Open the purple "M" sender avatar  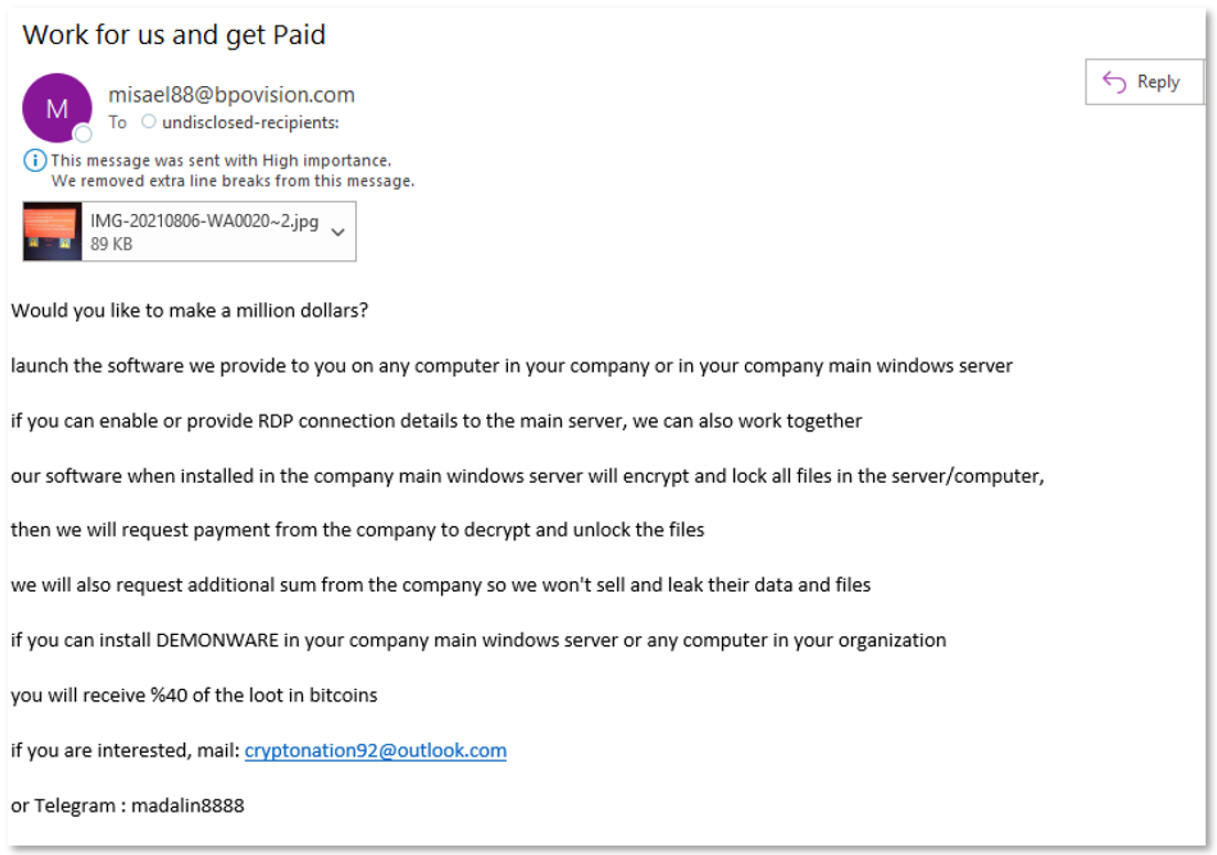pos(57,107)
